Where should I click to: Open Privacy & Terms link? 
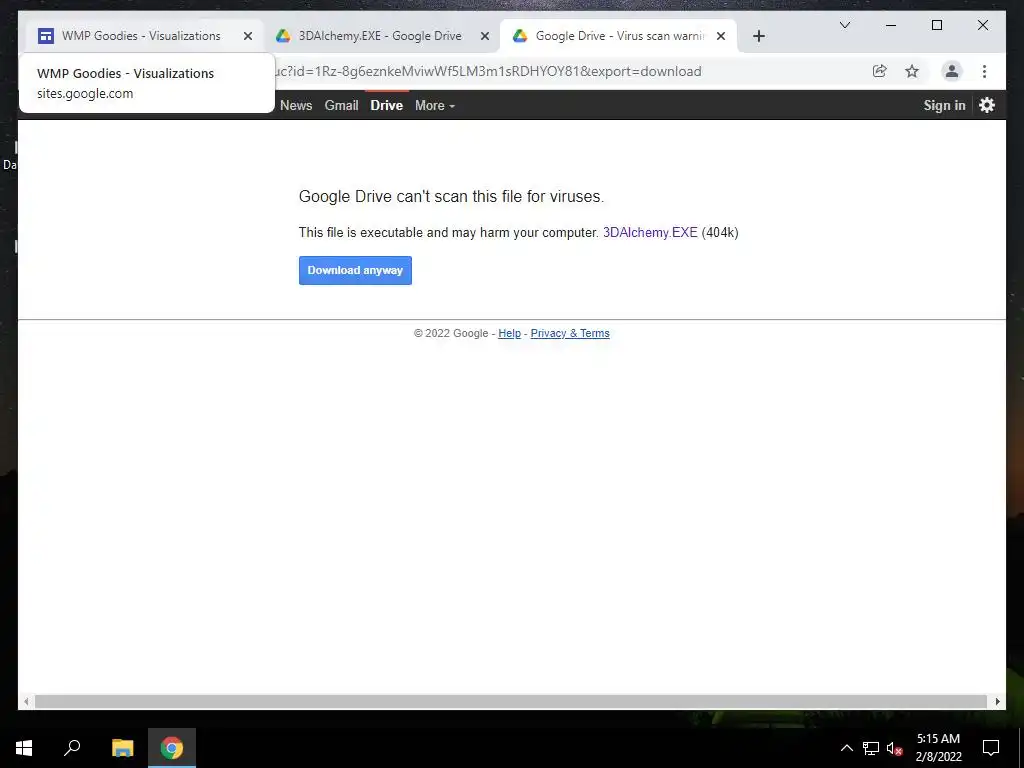569,333
